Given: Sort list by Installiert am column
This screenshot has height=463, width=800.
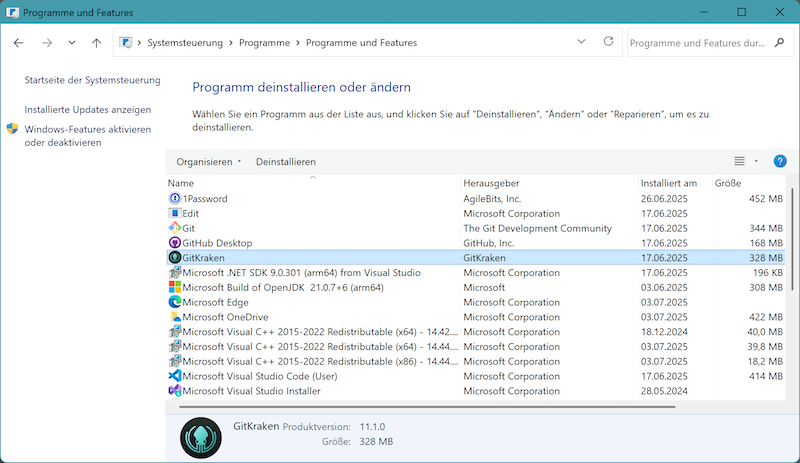Looking at the screenshot, I should coord(675,183).
